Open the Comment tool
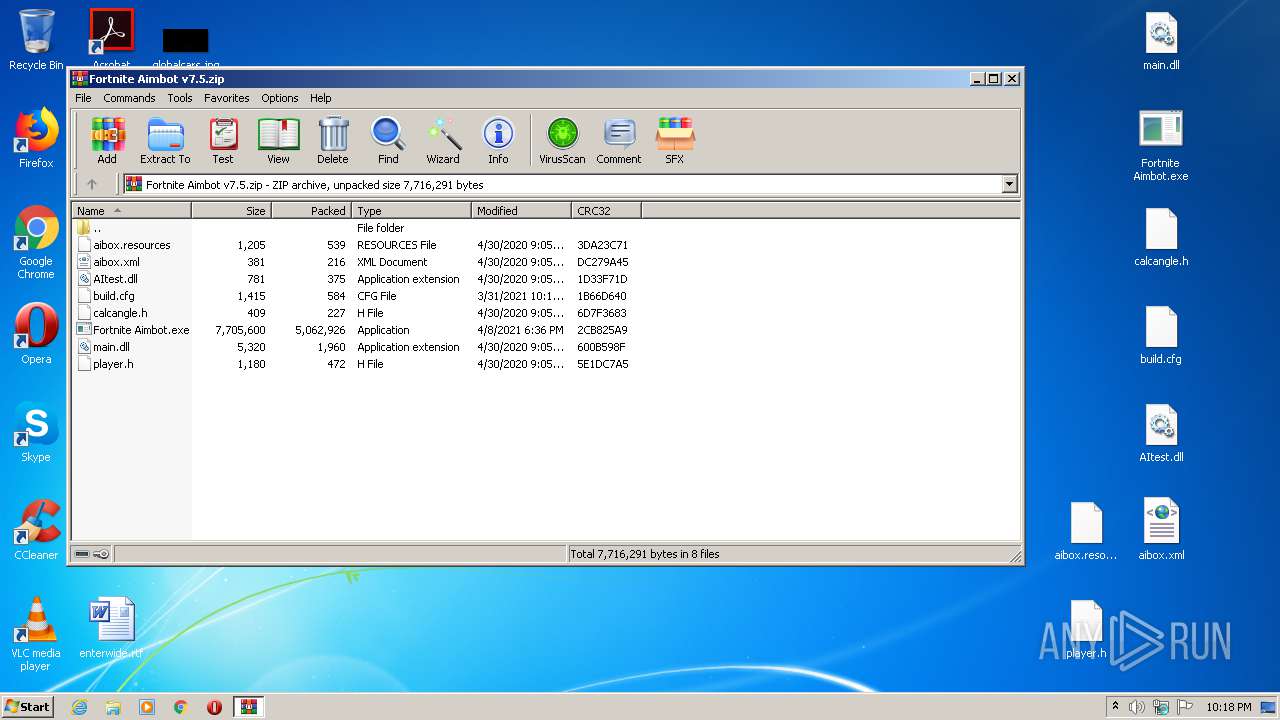 pos(619,140)
